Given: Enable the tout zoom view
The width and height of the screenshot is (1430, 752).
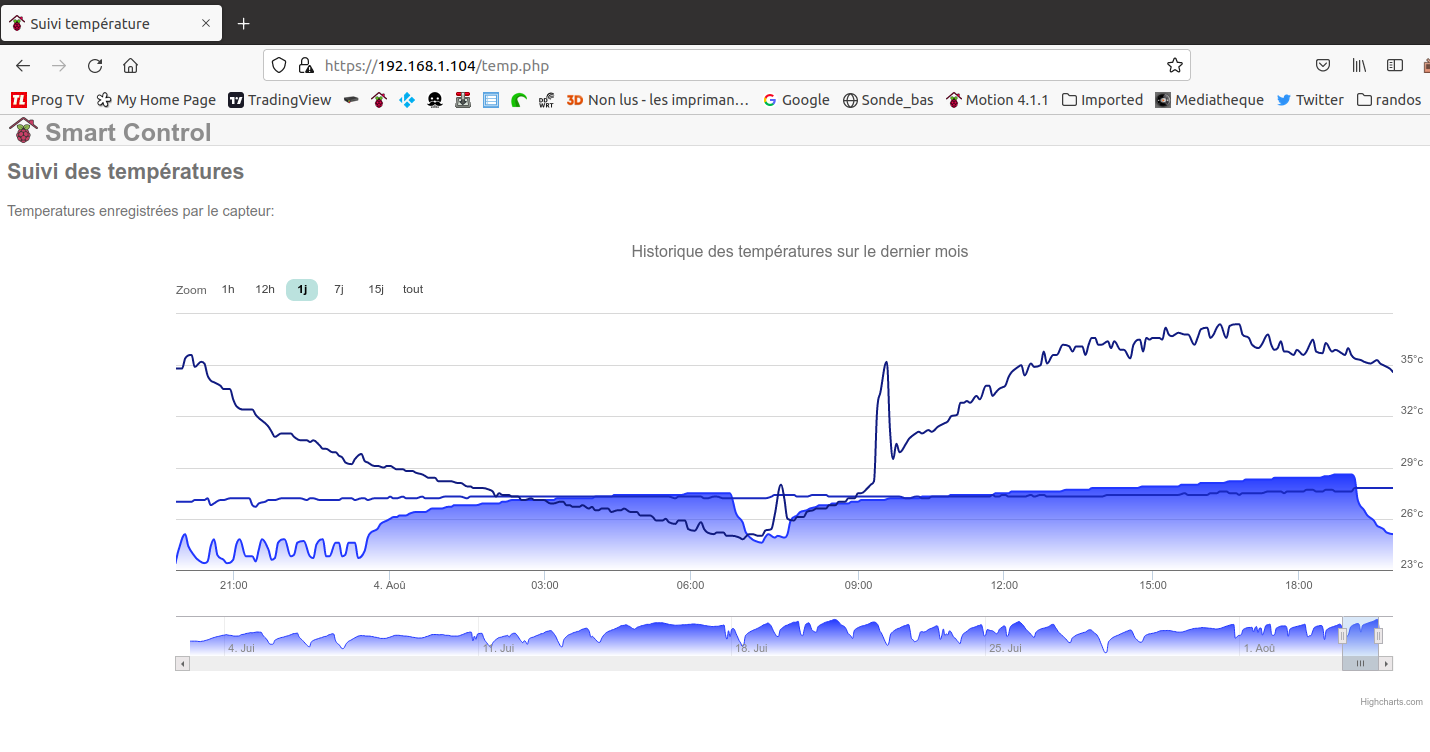Looking at the screenshot, I should 412,289.
